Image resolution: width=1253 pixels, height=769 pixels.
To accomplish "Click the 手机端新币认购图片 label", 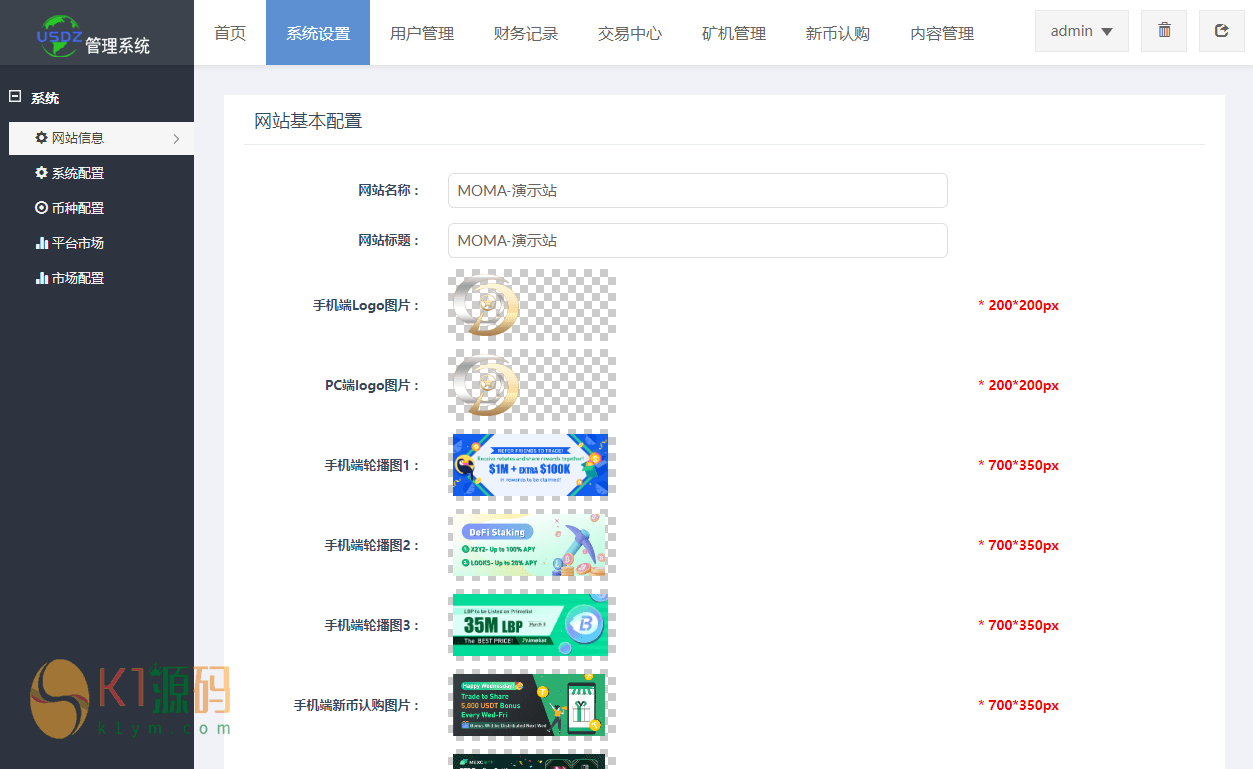I will click(357, 705).
